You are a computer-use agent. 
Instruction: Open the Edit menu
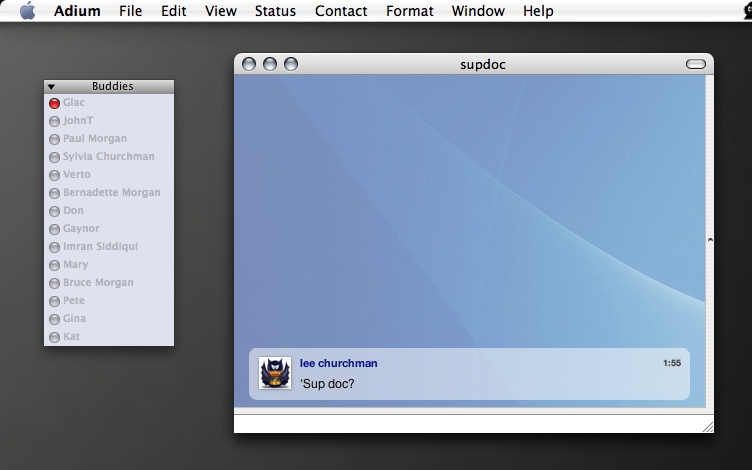173,11
